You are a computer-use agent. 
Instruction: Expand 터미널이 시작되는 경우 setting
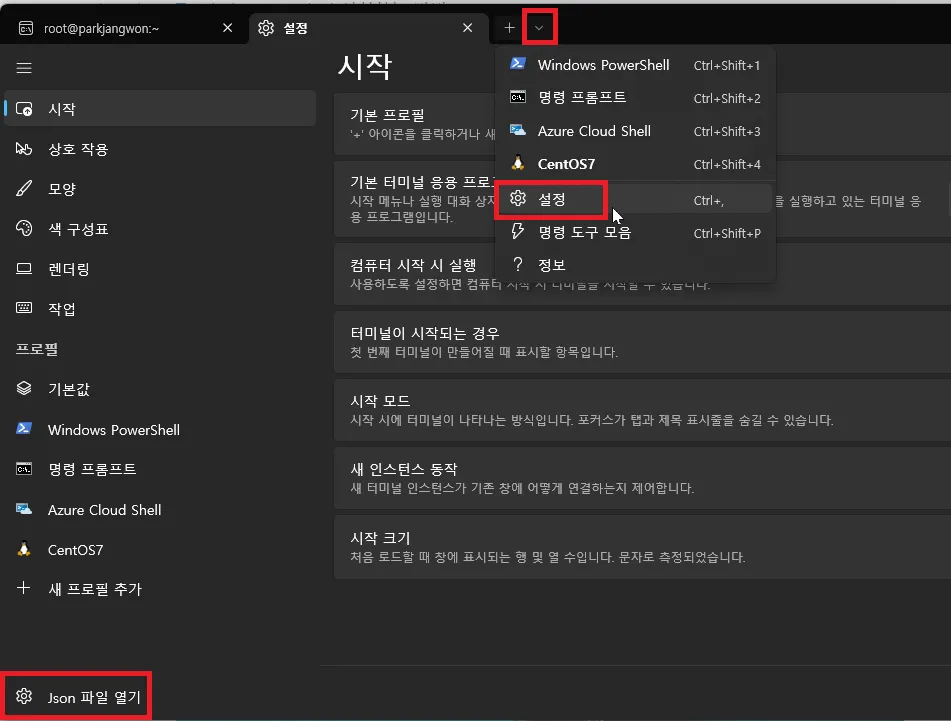pos(642,342)
